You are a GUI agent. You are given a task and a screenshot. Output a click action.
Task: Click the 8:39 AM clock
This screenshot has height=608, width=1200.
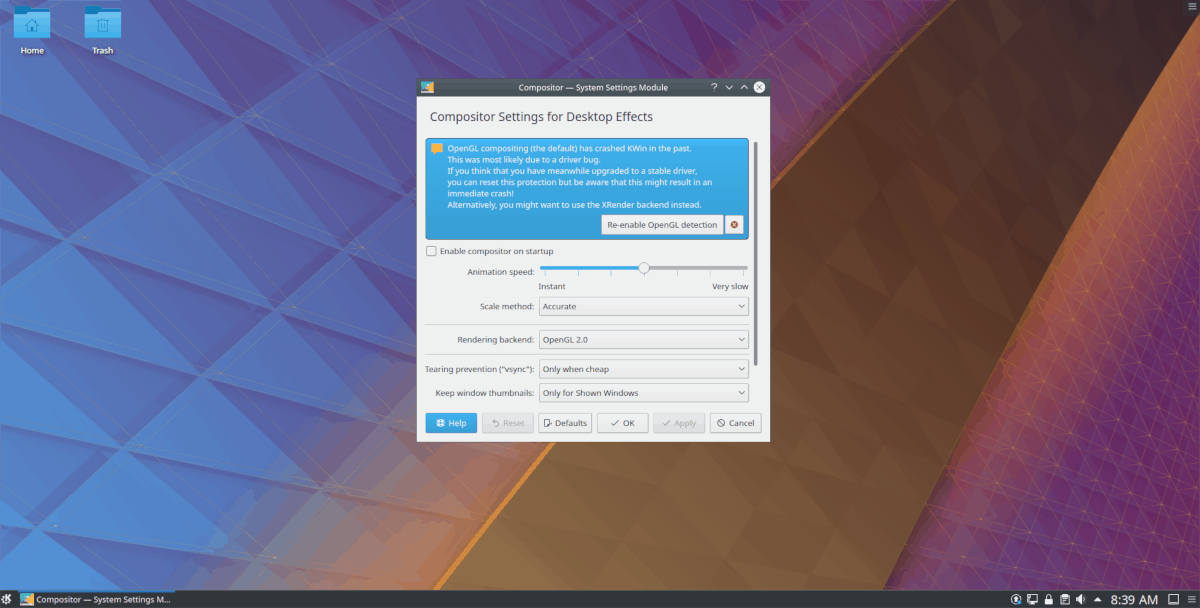pyautogui.click(x=1134, y=599)
